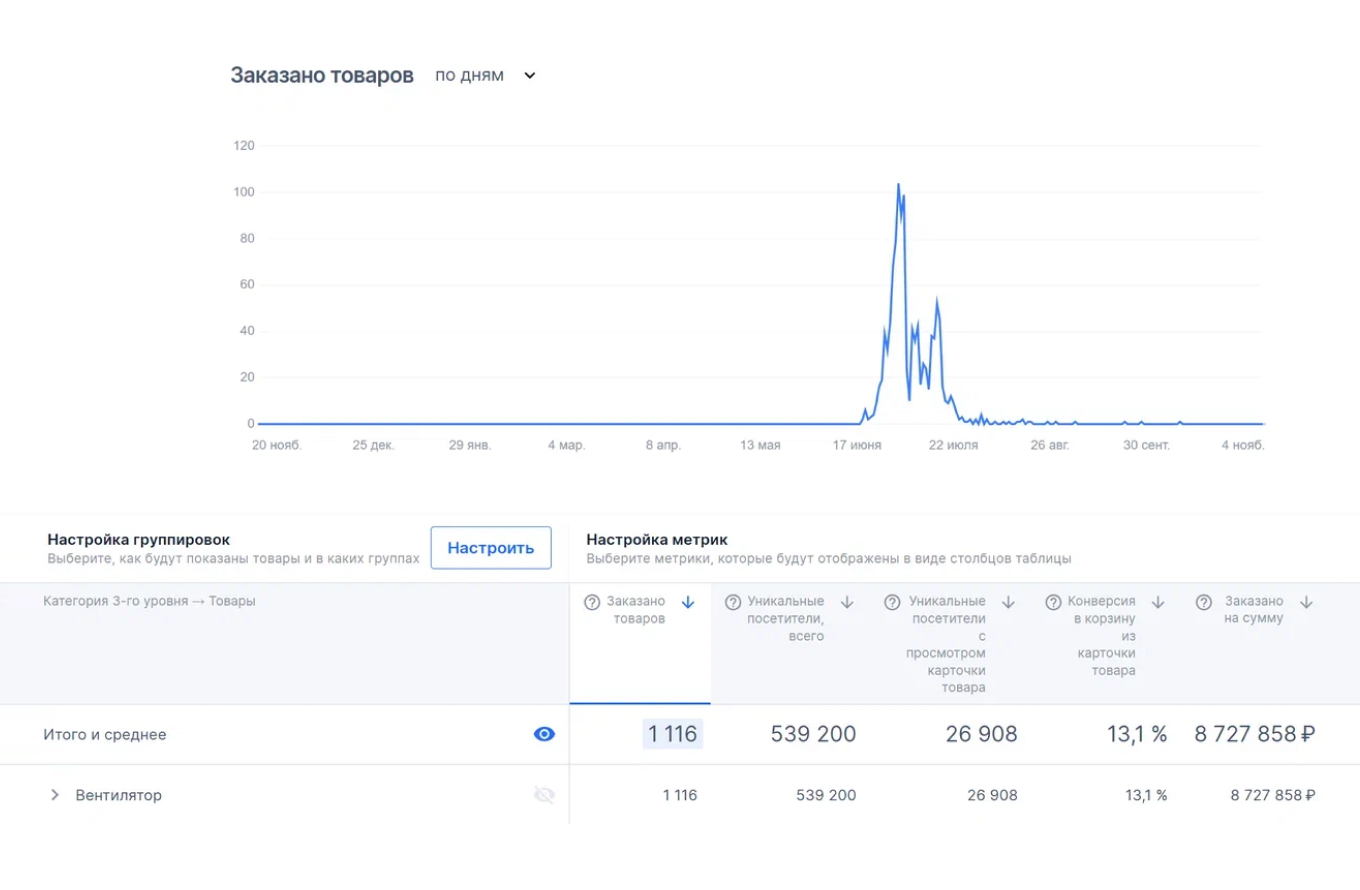Show the "Вентилятор" row on the chart
This screenshot has width=1360, height=890.
(x=543, y=794)
